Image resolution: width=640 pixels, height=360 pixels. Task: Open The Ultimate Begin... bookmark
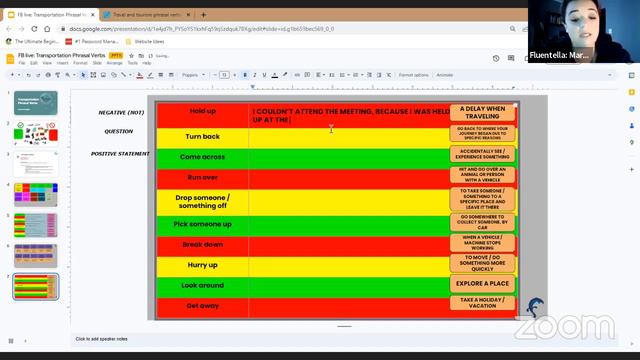click(32, 42)
